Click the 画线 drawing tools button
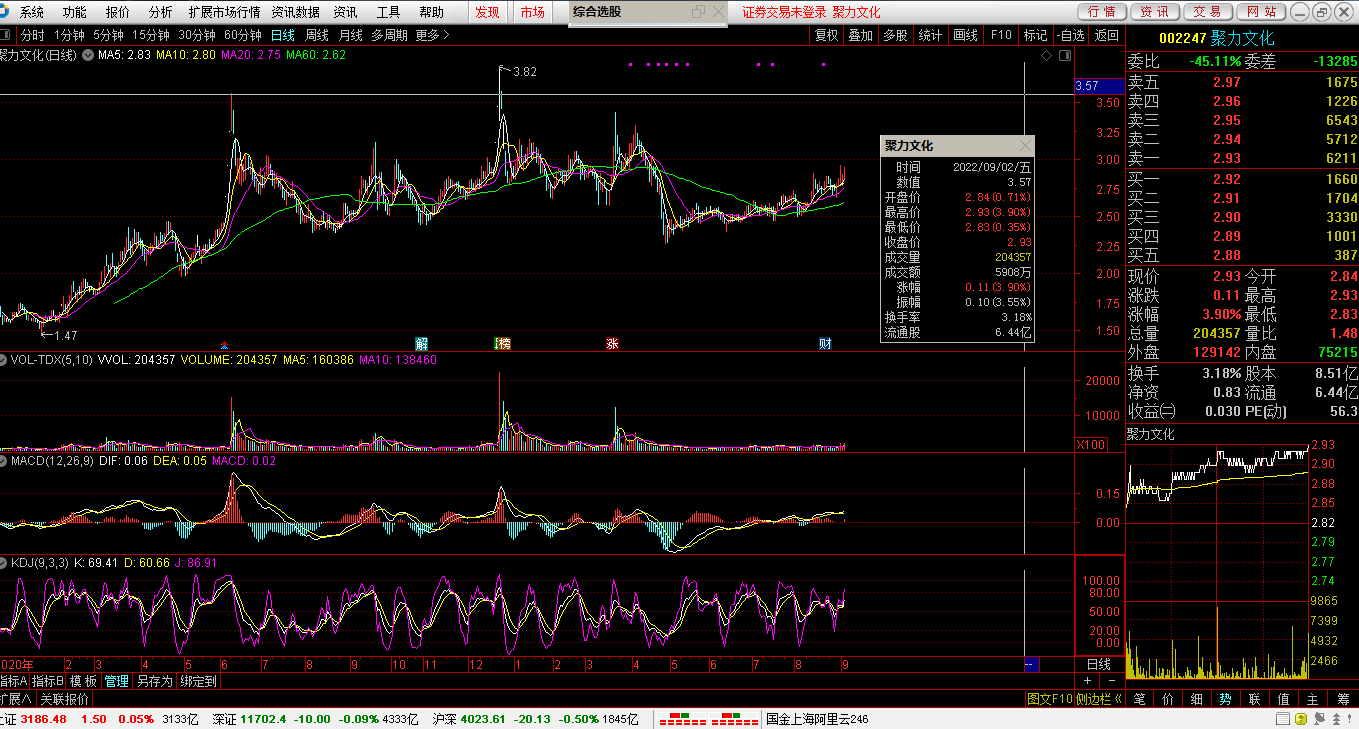 (965, 35)
